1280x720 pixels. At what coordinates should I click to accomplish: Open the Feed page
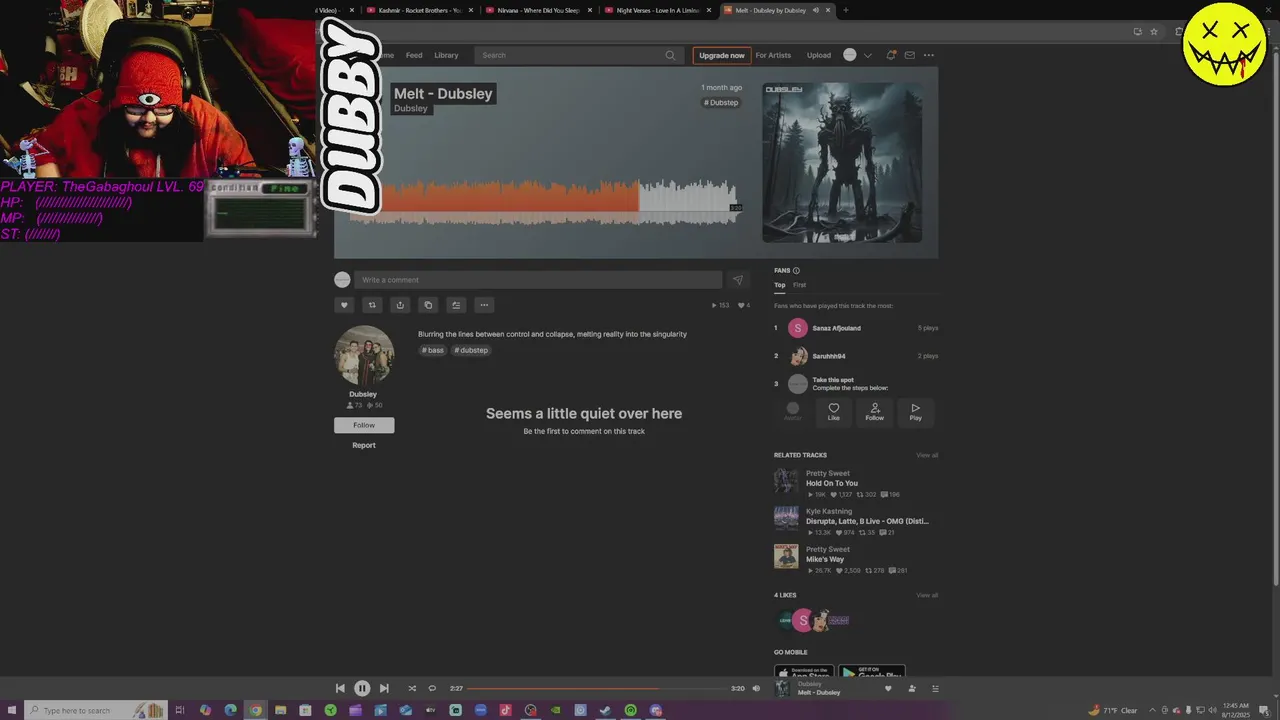click(x=414, y=55)
